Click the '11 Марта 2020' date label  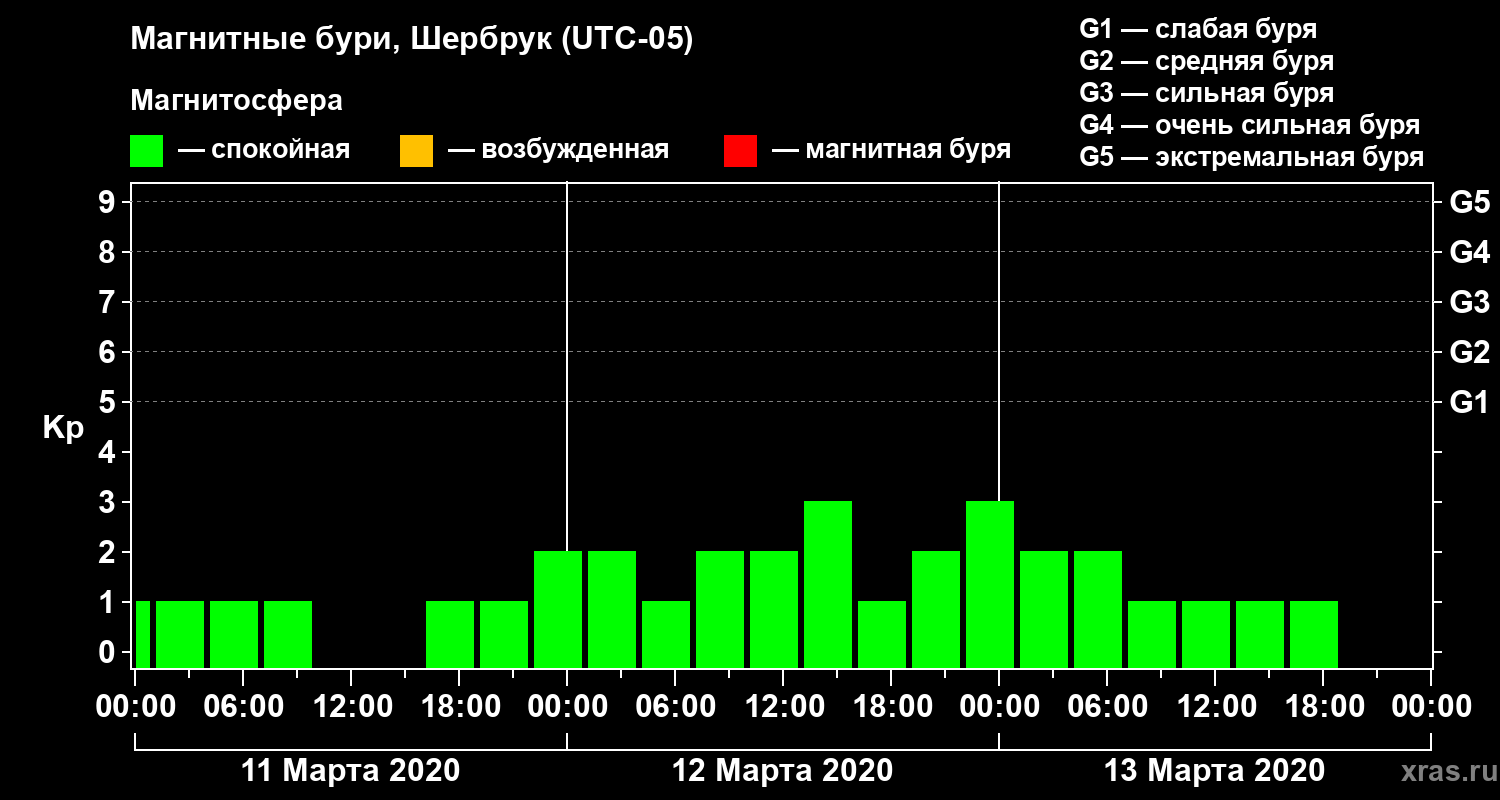click(351, 771)
